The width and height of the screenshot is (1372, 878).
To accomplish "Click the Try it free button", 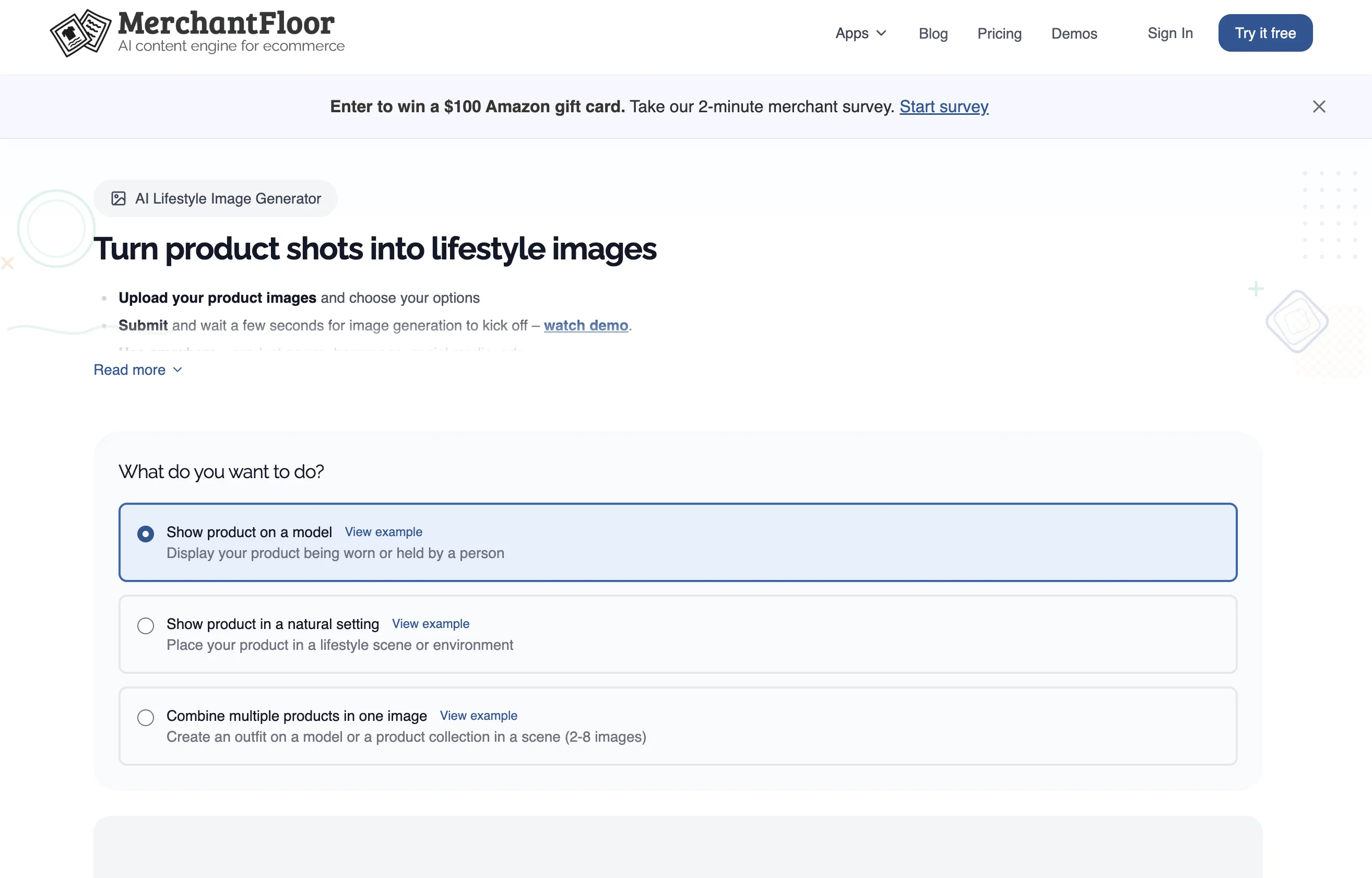I will [x=1265, y=33].
